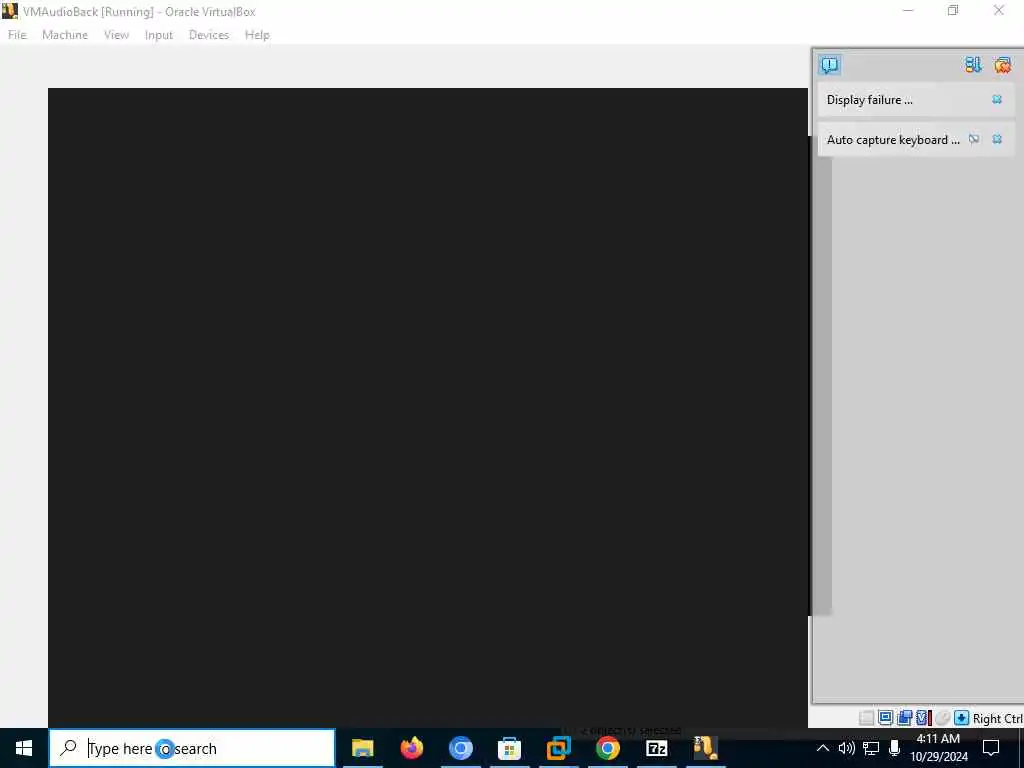Image resolution: width=1024 pixels, height=768 pixels.
Task: Dismiss the Auto capture keyboard notification
Action: [997, 139]
